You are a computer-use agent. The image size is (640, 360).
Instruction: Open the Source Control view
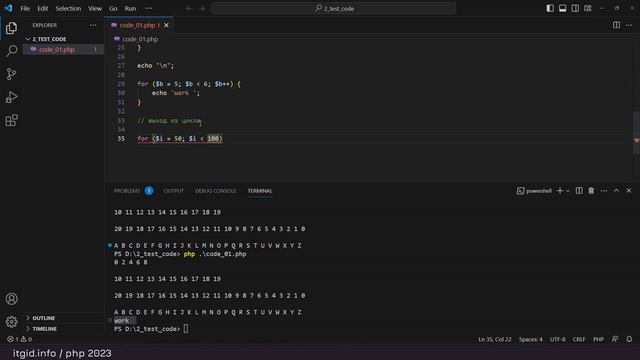click(11, 74)
